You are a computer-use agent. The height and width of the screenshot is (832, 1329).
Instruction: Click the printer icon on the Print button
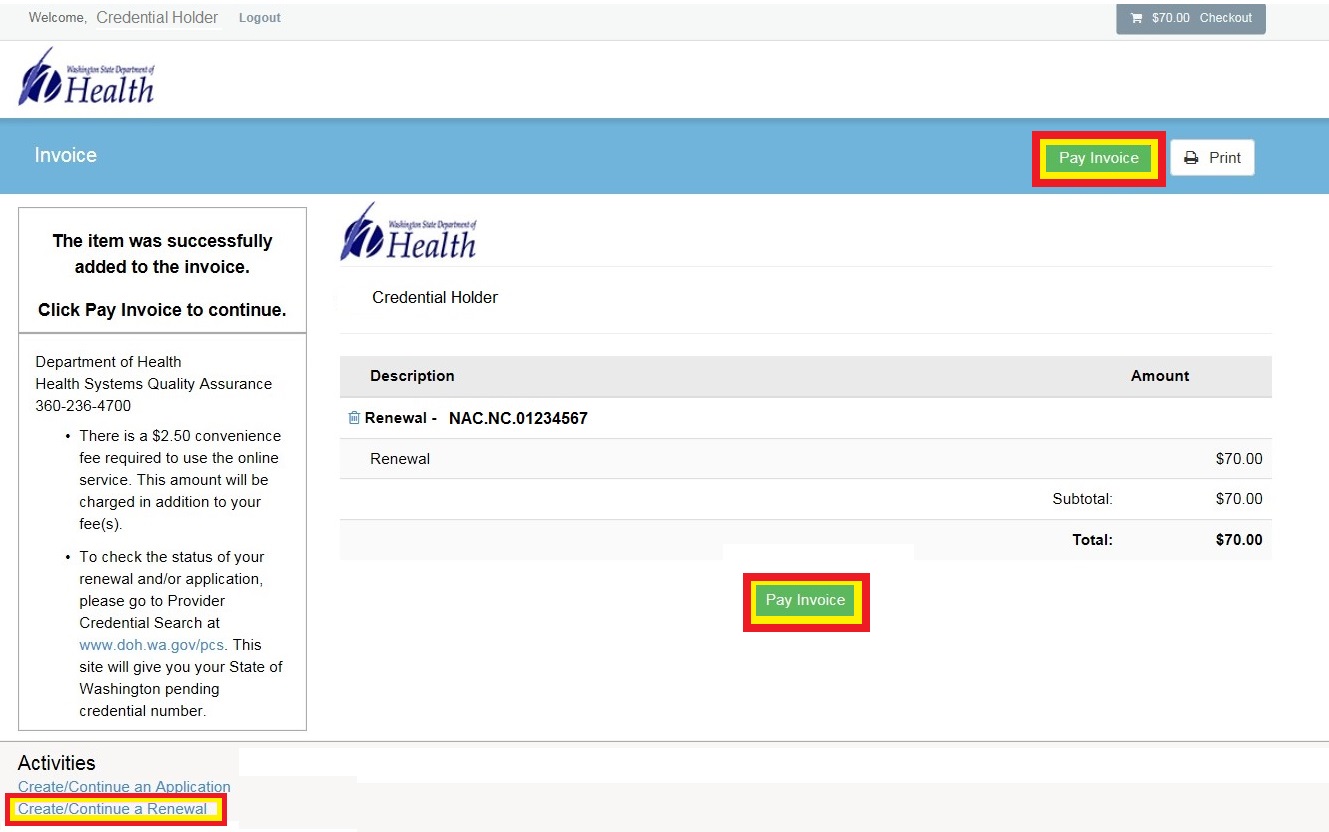[1191, 158]
